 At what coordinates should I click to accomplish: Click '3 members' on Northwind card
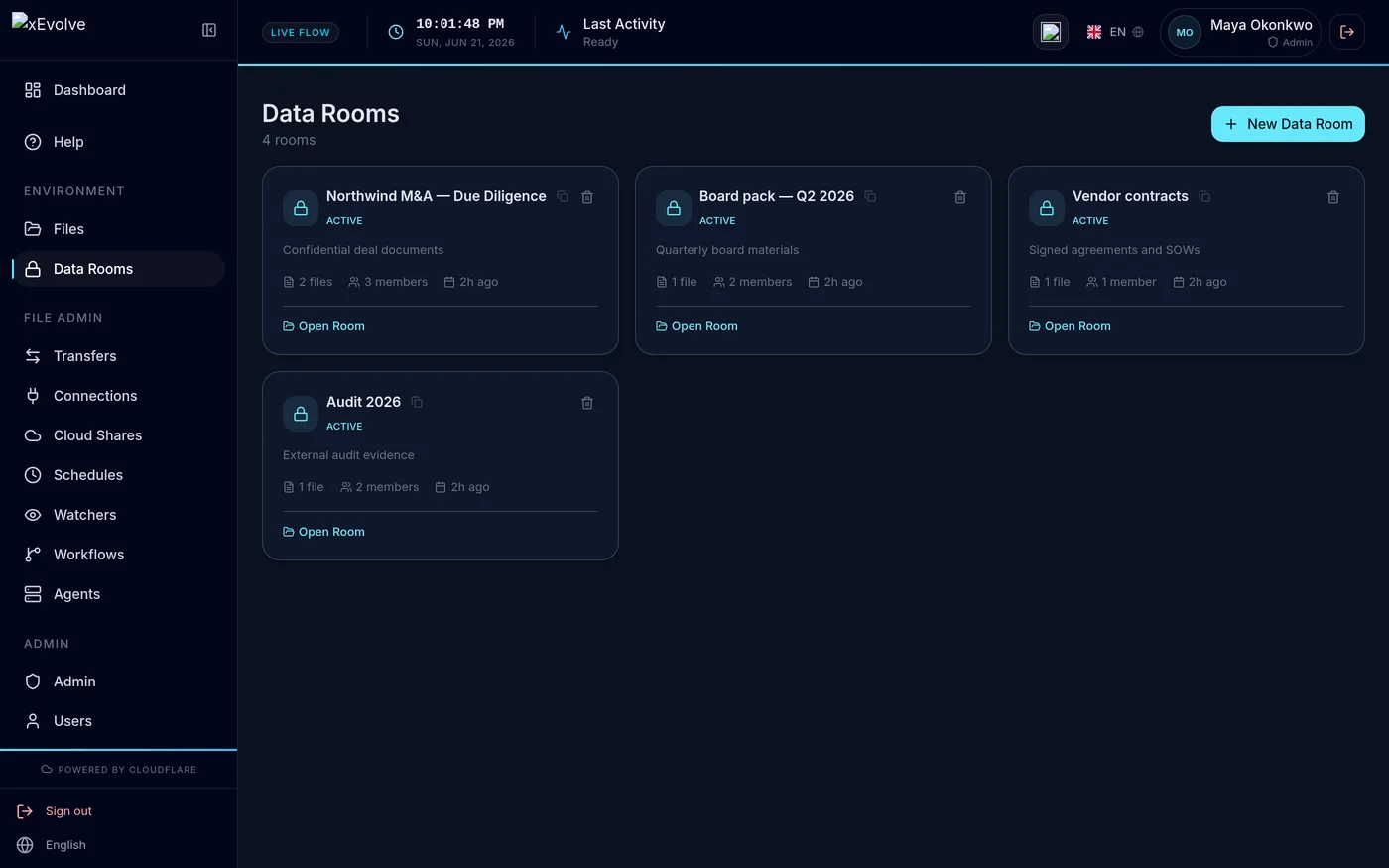(x=388, y=282)
